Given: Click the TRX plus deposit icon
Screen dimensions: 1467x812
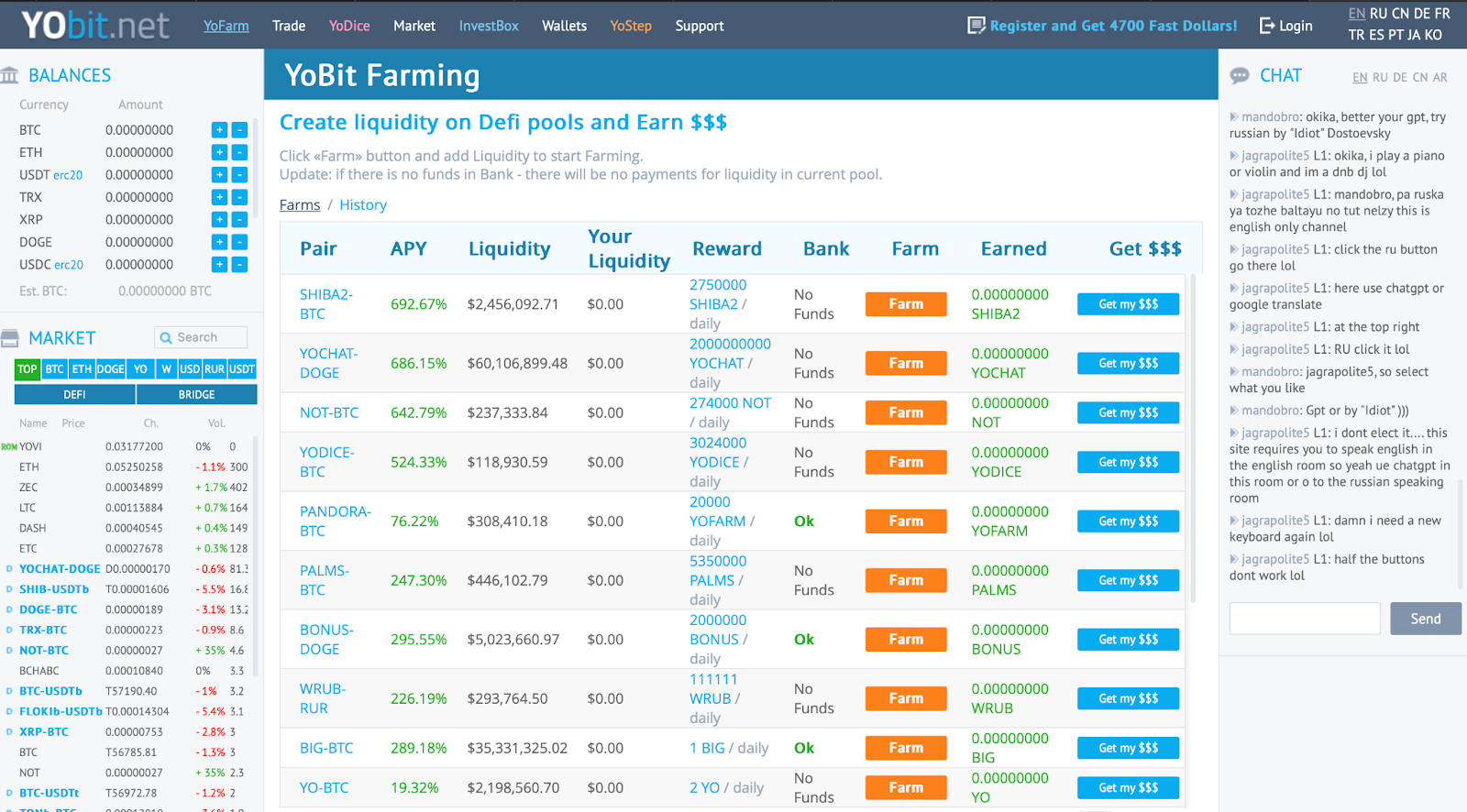Looking at the screenshot, I should pos(219,197).
